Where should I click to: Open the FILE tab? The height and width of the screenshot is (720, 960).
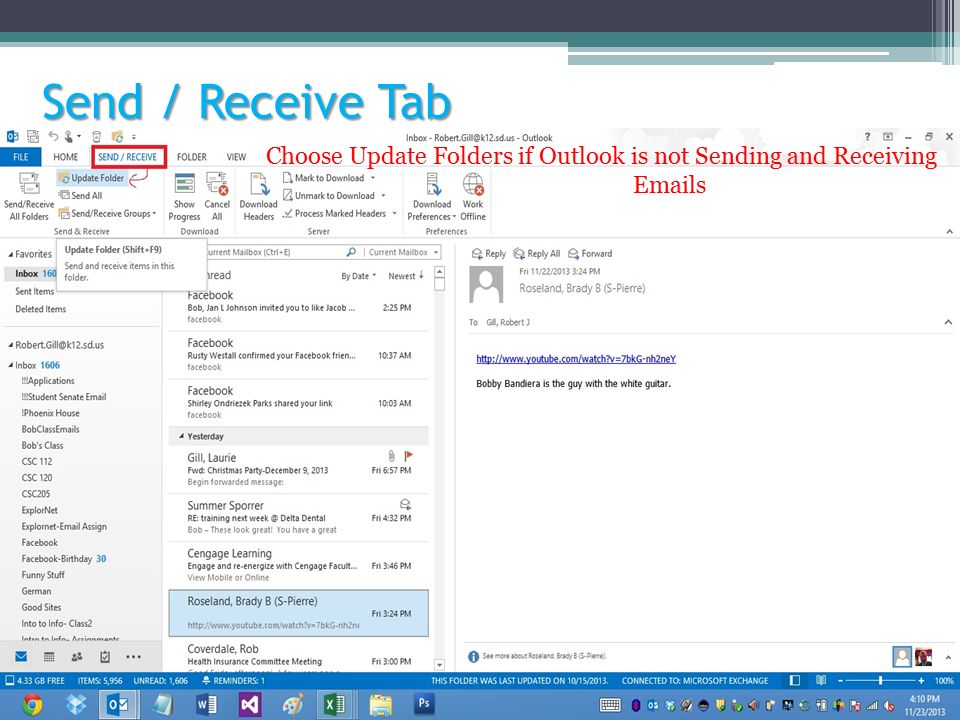[21, 157]
